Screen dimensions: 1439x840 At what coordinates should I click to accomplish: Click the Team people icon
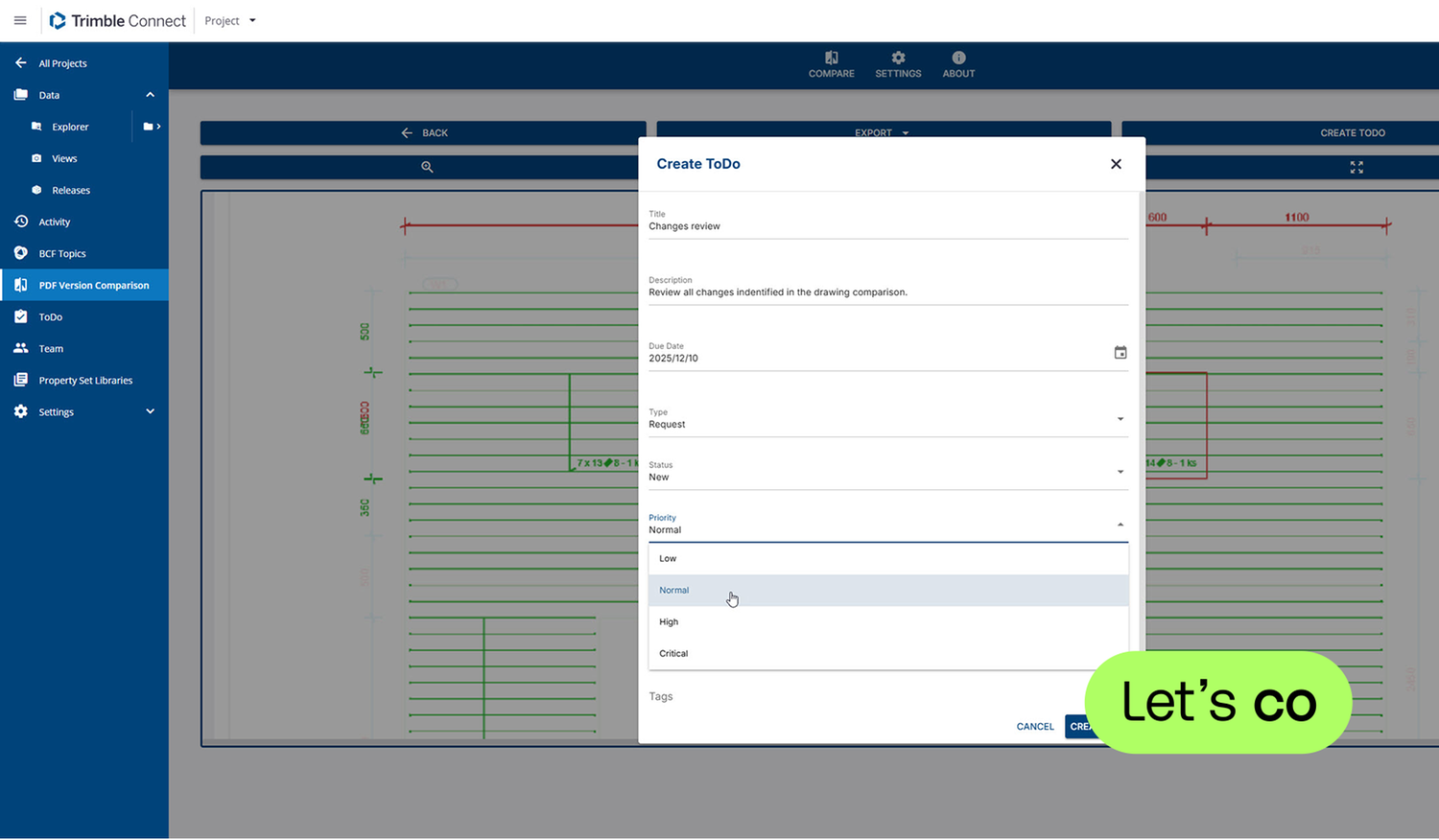click(21, 348)
